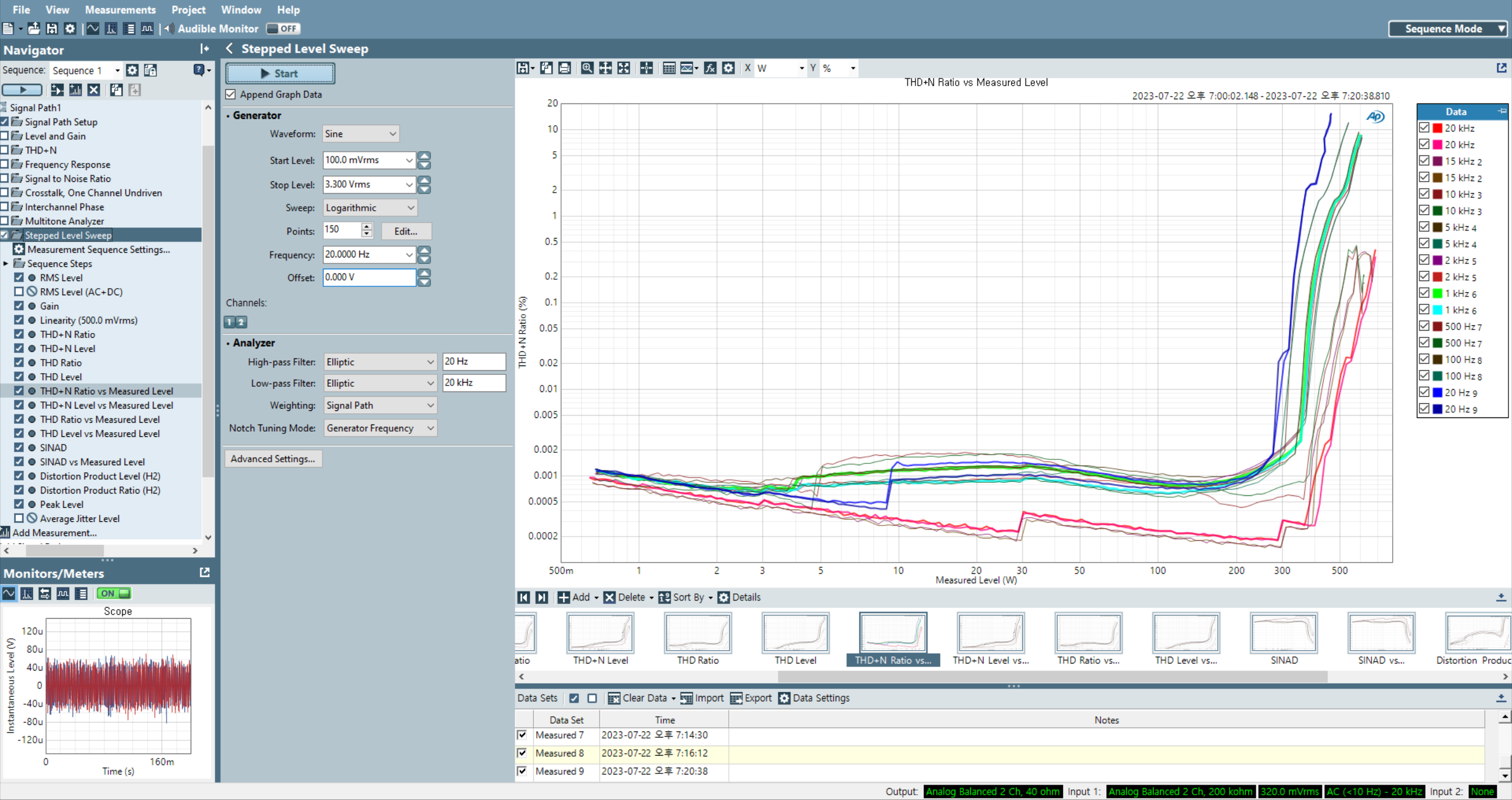
Task: Open Advanced Settings dialog
Action: [x=273, y=459]
